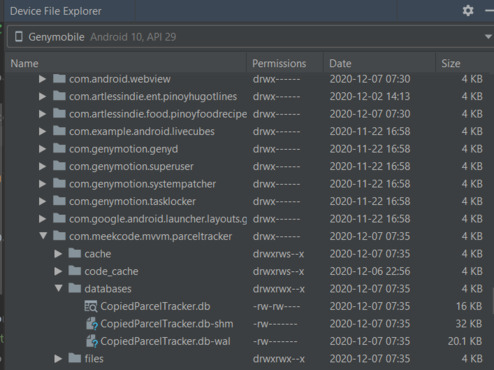Click the com.genymotion.superuser folder icon
Image resolution: width=494 pixels, height=370 pixels.
[x=59, y=166]
